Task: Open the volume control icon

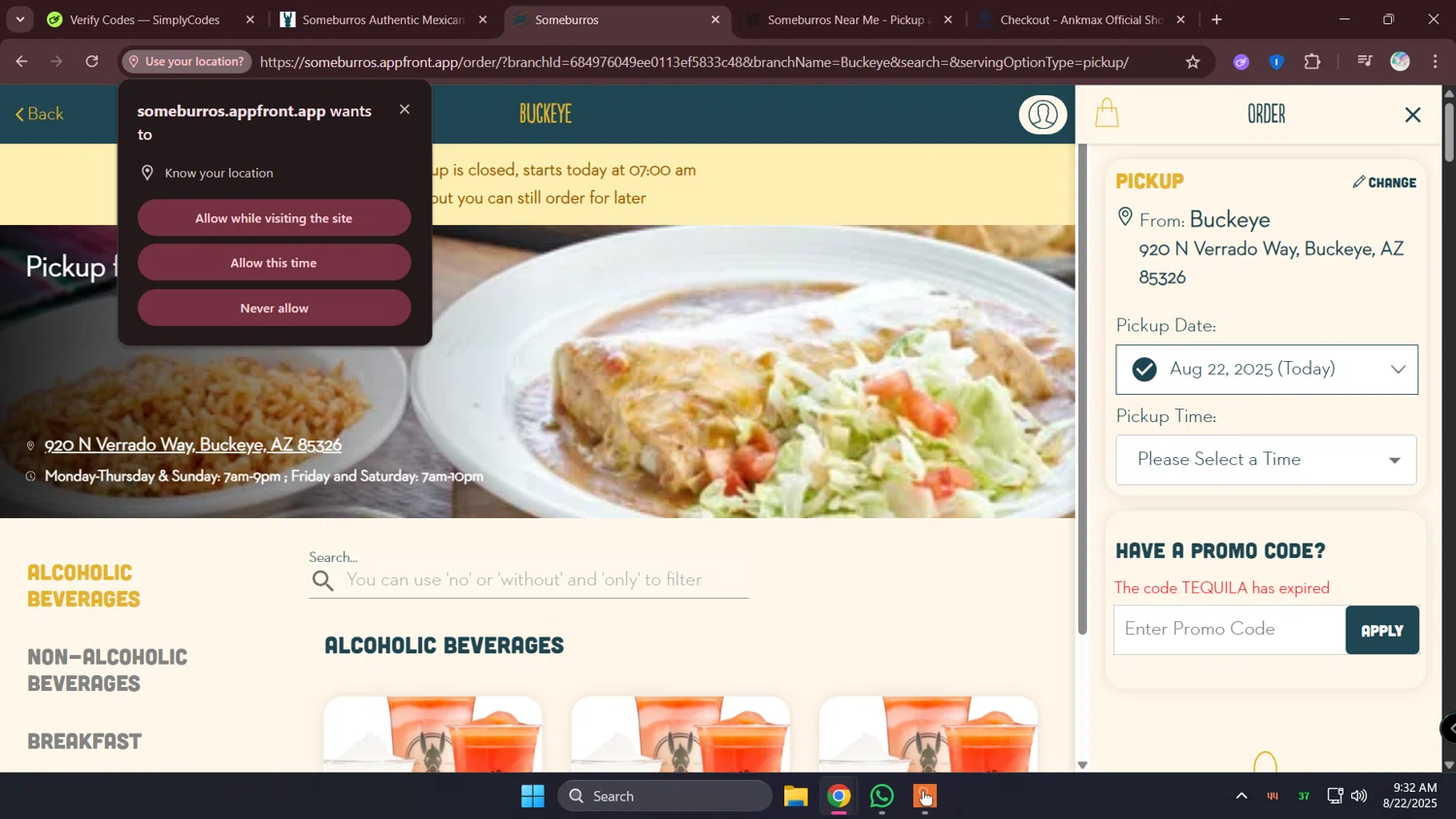Action: [1359, 797]
